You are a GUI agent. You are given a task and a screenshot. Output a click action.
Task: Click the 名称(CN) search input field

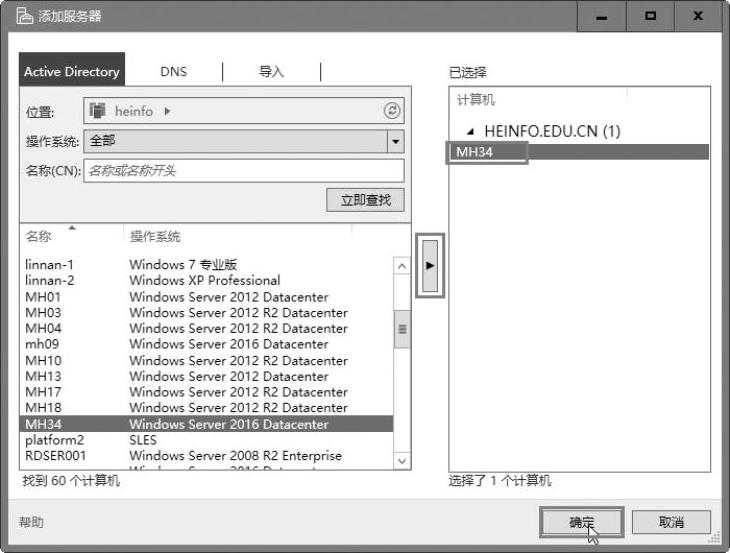coord(243,170)
